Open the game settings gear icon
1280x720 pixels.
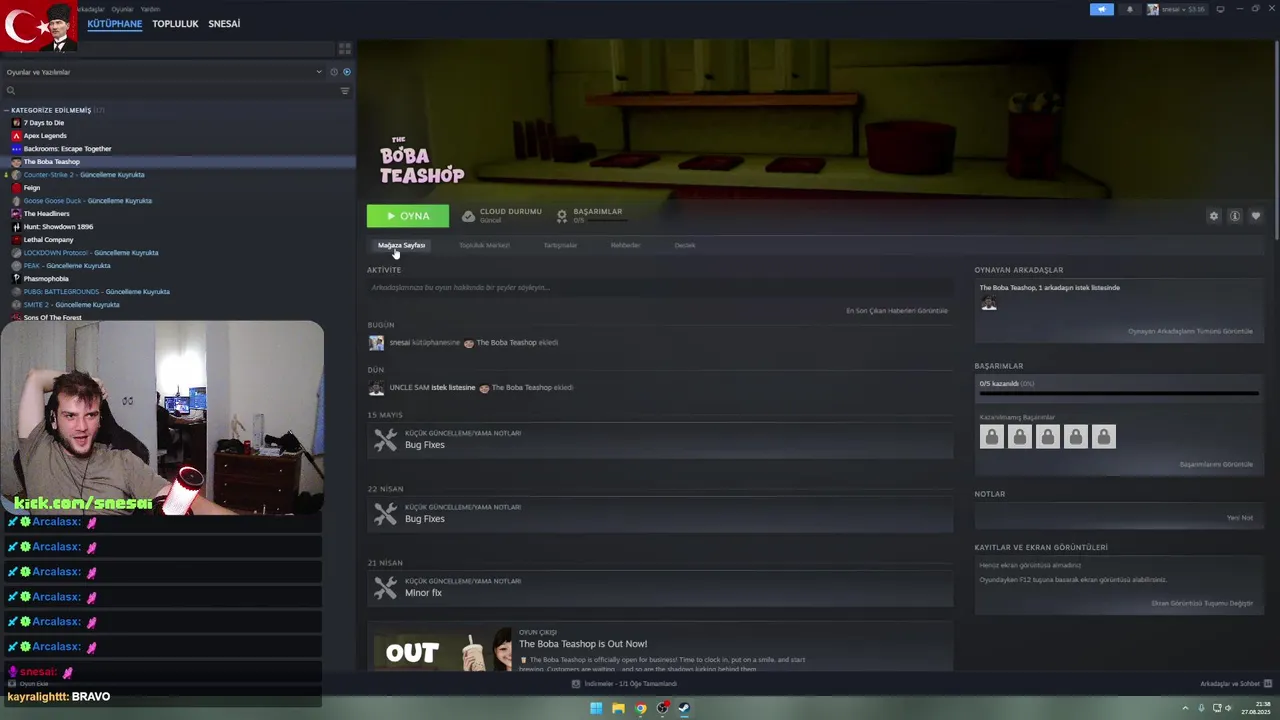[x=1214, y=216]
